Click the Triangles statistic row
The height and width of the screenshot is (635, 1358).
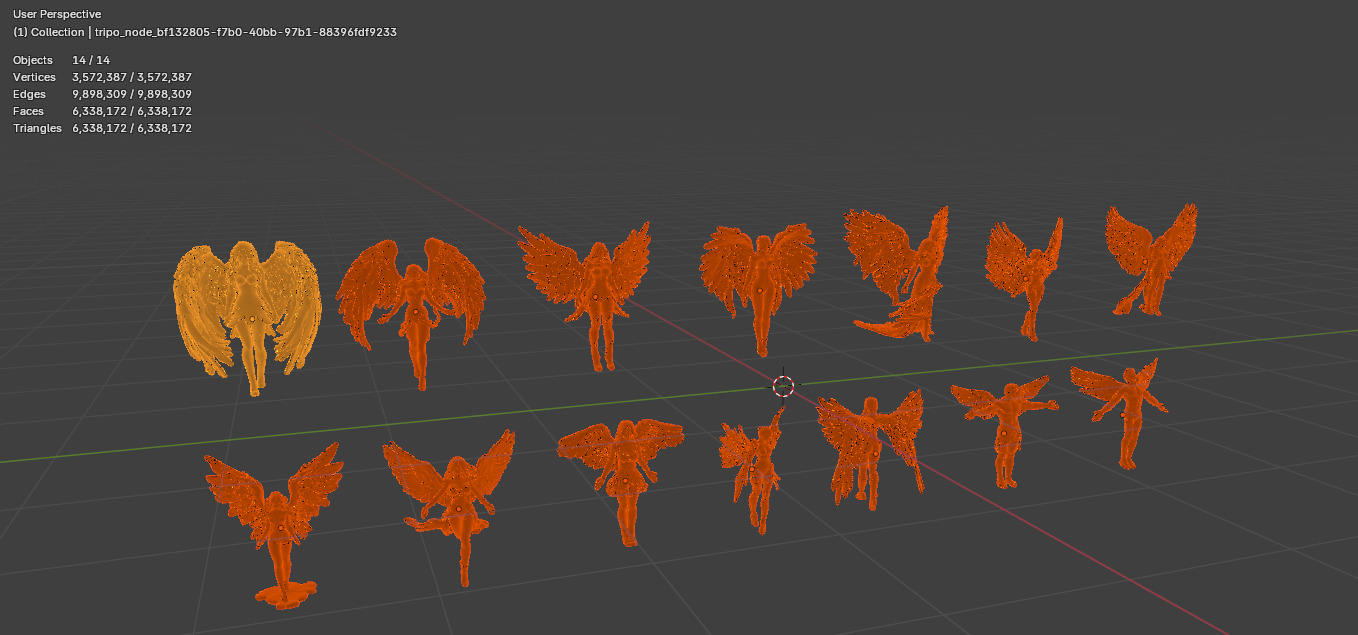pyautogui.click(x=102, y=128)
